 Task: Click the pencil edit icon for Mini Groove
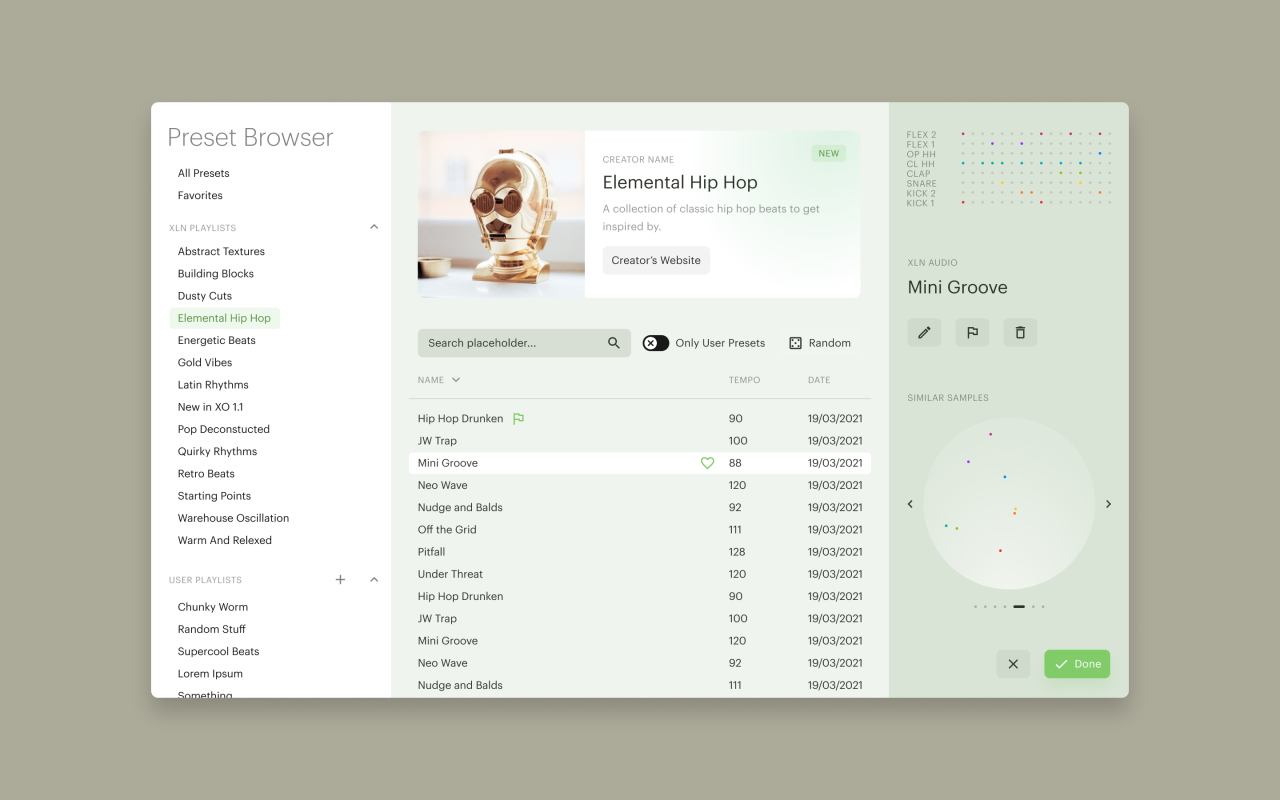pyautogui.click(x=924, y=332)
